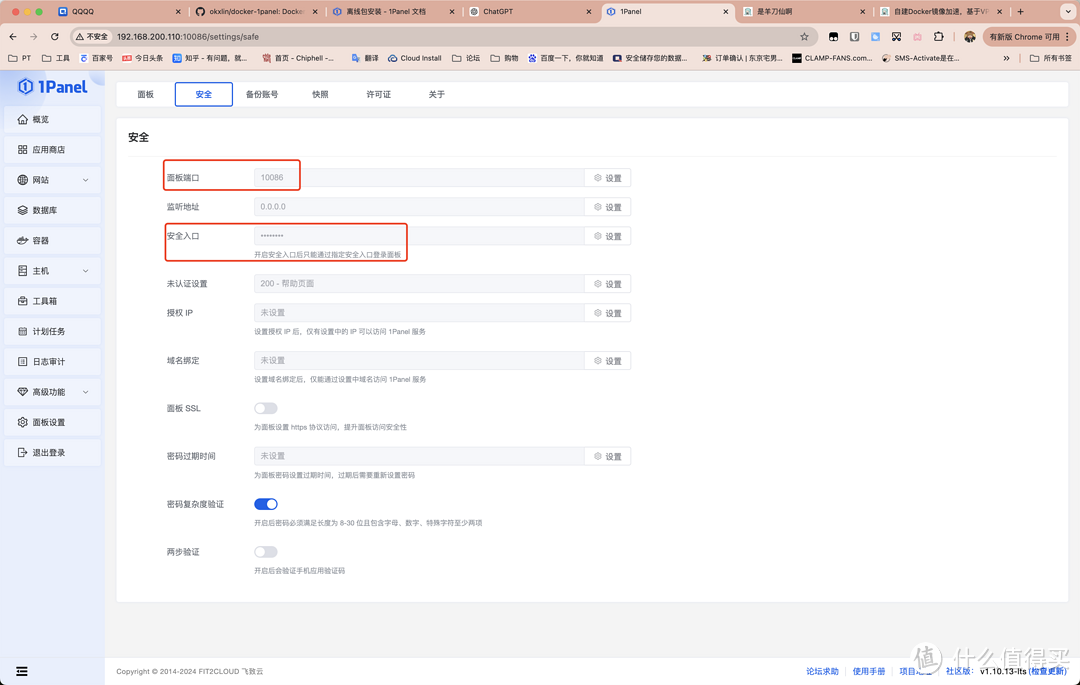
Task: Expand the 网站 sidebar submenu
Action: [x=85, y=180]
